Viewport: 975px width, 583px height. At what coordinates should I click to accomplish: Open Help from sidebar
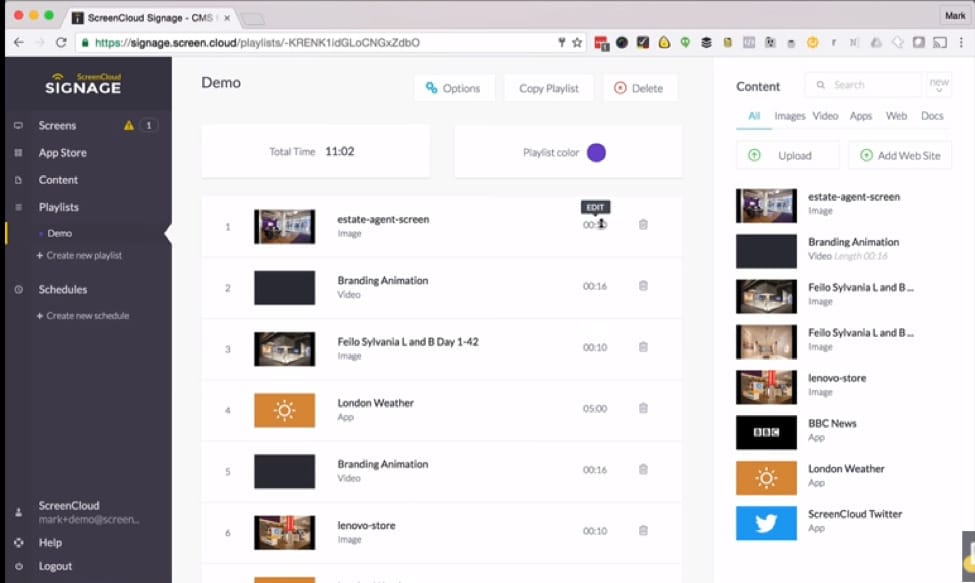pyautogui.click(x=50, y=543)
